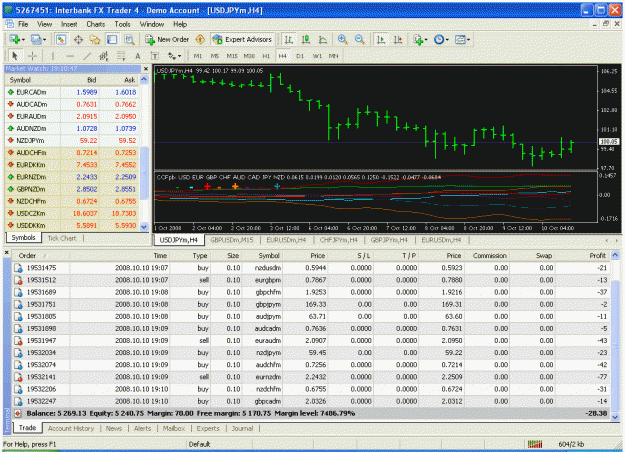Open the Journal terminal tab

coord(242,428)
